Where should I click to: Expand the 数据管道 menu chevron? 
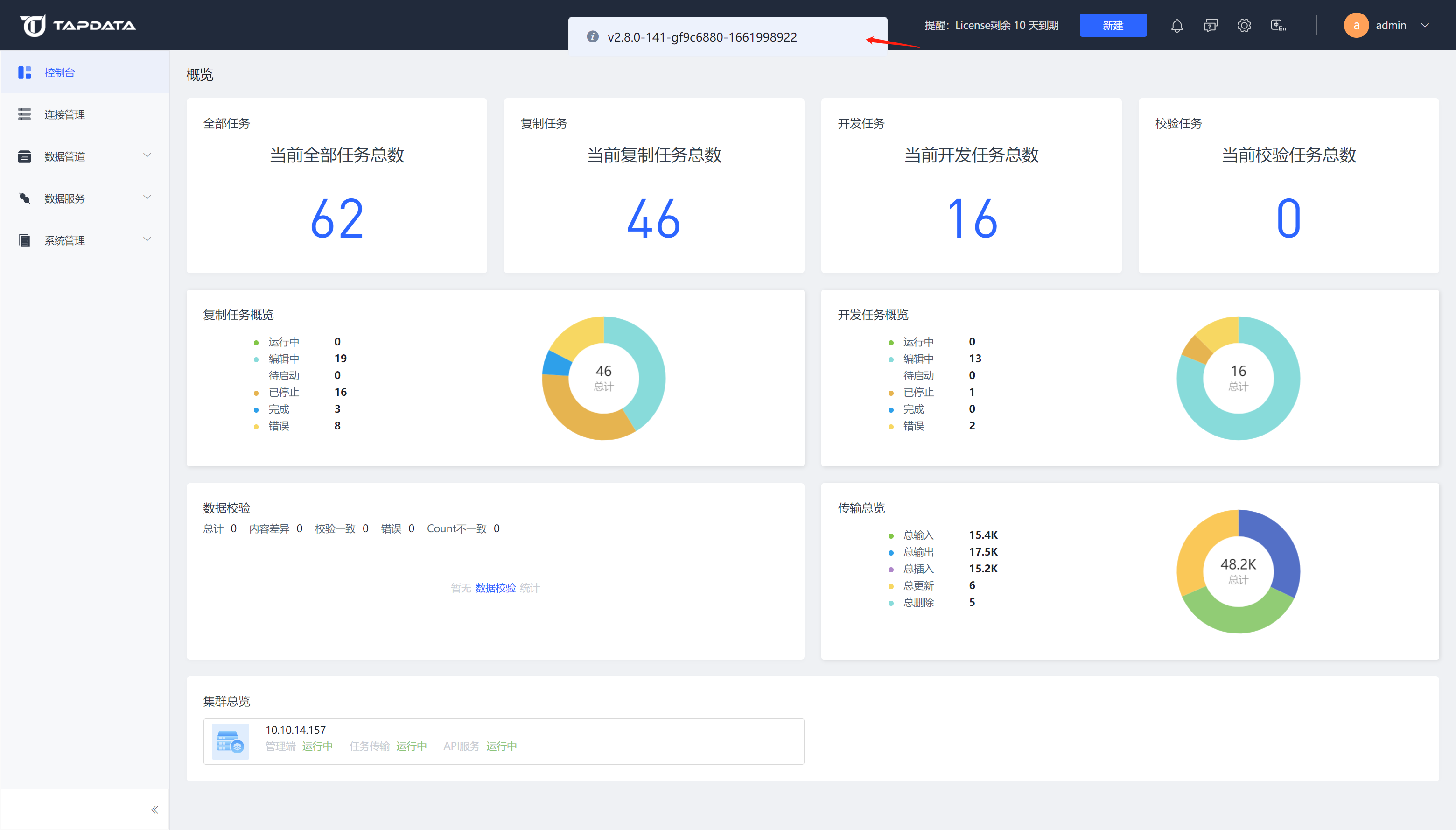coord(147,155)
